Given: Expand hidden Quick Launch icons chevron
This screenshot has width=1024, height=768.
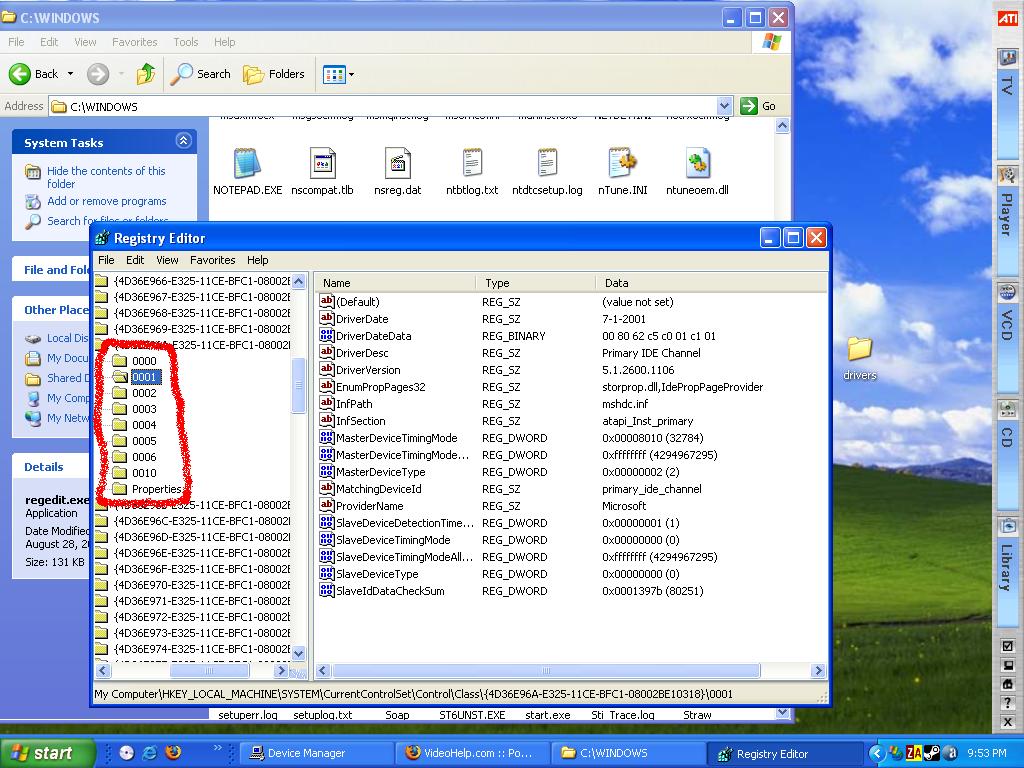Looking at the screenshot, I should point(217,748).
